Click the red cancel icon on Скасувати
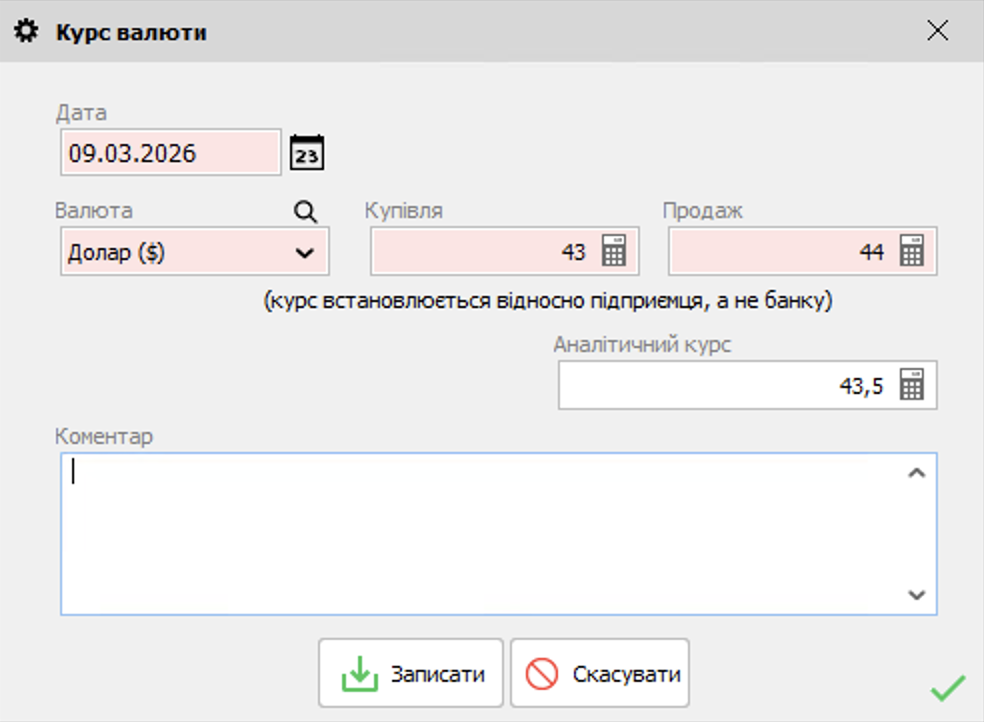Screen dimensions: 984x722 pos(540,671)
